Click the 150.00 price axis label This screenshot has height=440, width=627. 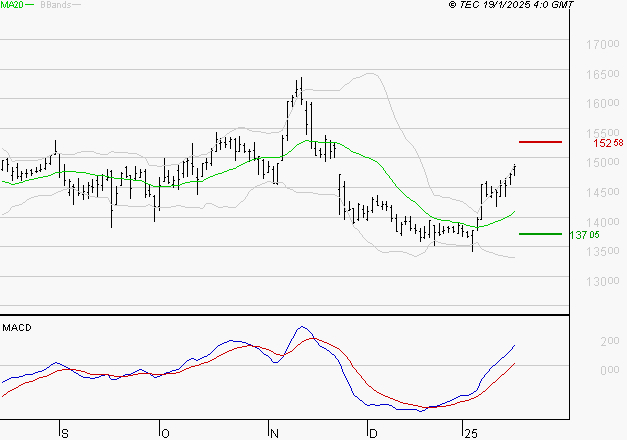[603, 162]
